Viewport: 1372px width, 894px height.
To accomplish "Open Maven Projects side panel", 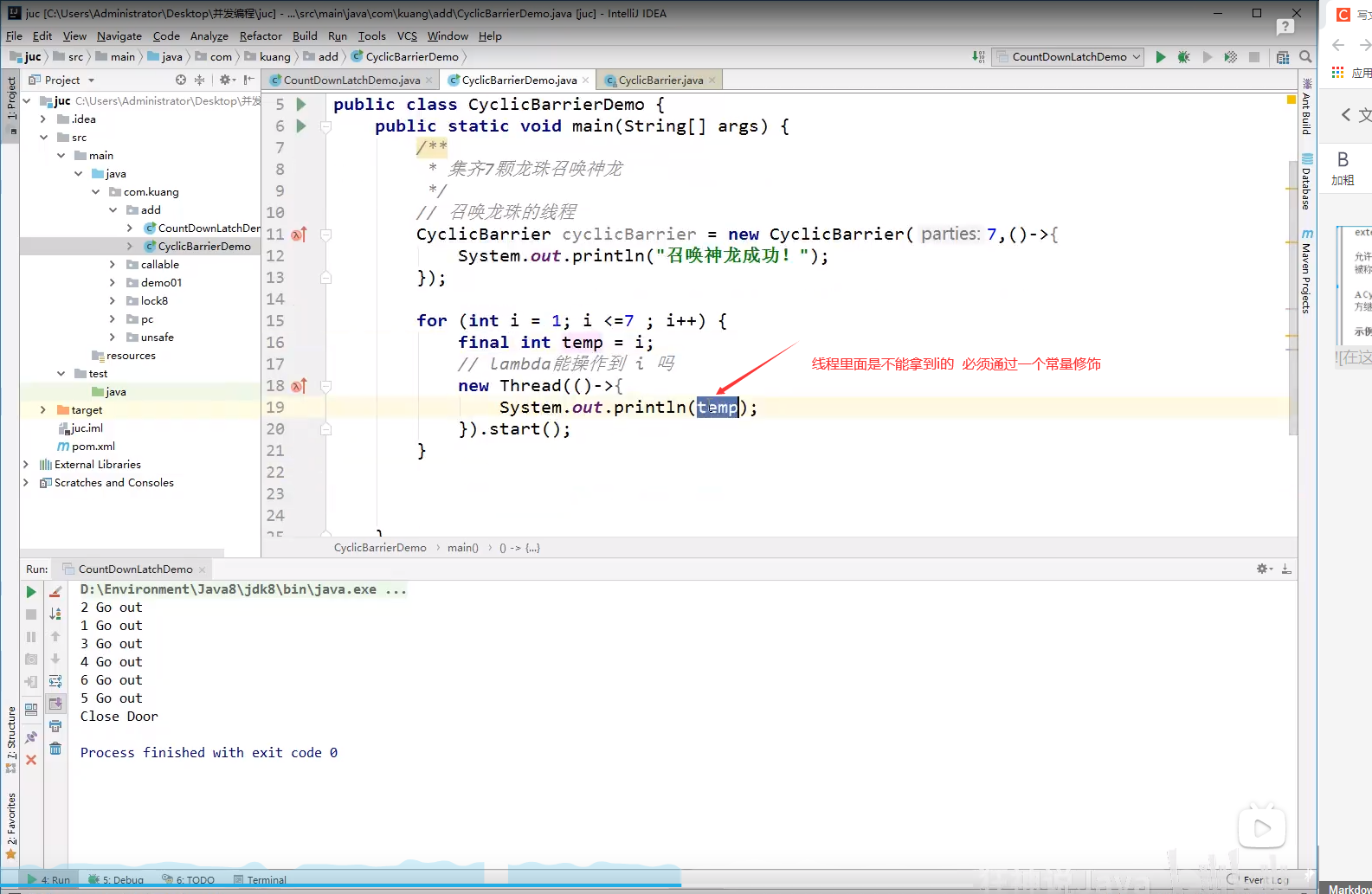I will click(x=1307, y=272).
